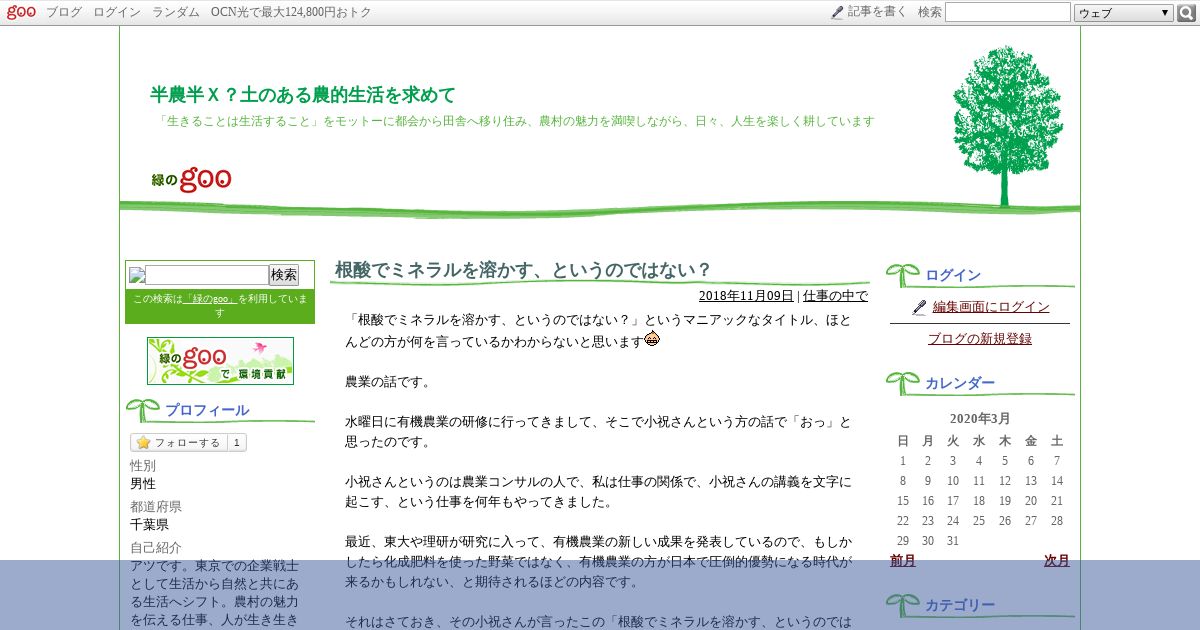1200x630 pixels.
Task: Click the ログイン sidebar heading
Action: 953,275
